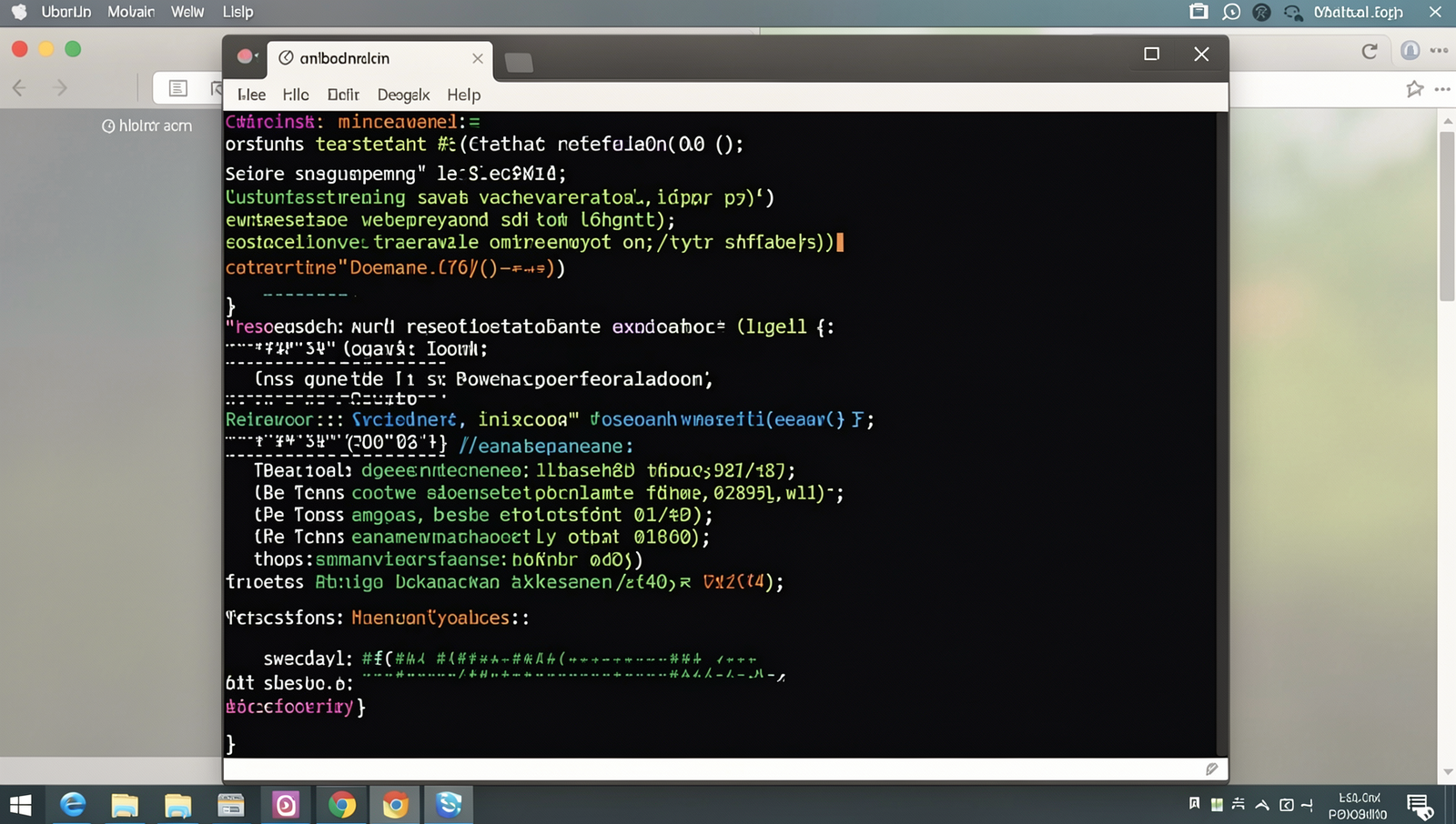Click the Seiore snagumpemng line

pos(396,173)
